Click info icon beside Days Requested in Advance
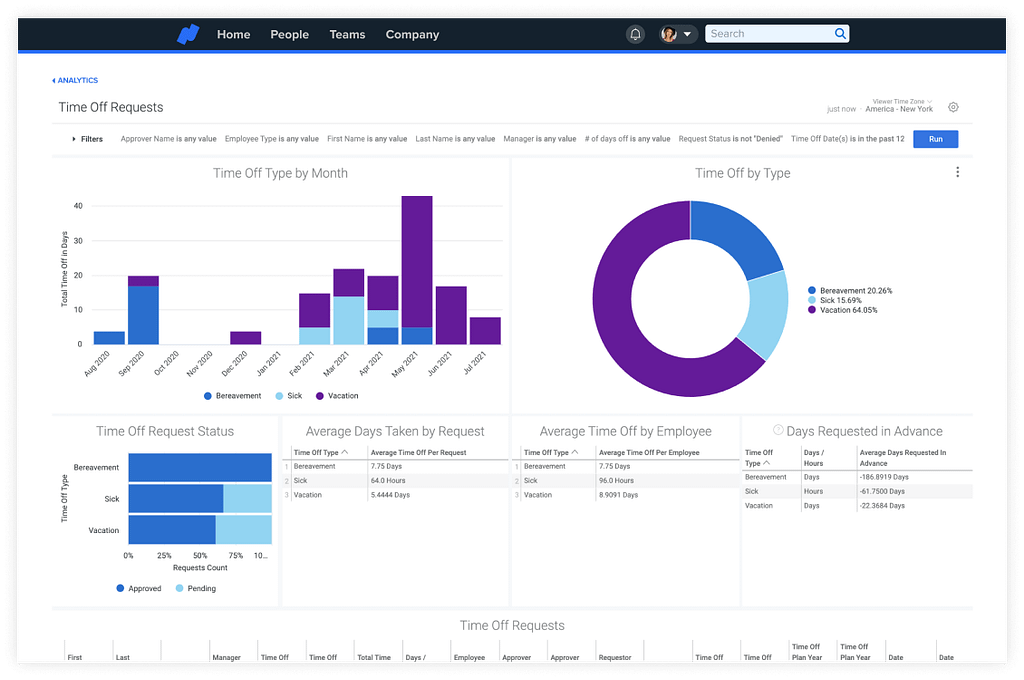The width and height of the screenshot is (1024, 680). pyautogui.click(x=778, y=431)
